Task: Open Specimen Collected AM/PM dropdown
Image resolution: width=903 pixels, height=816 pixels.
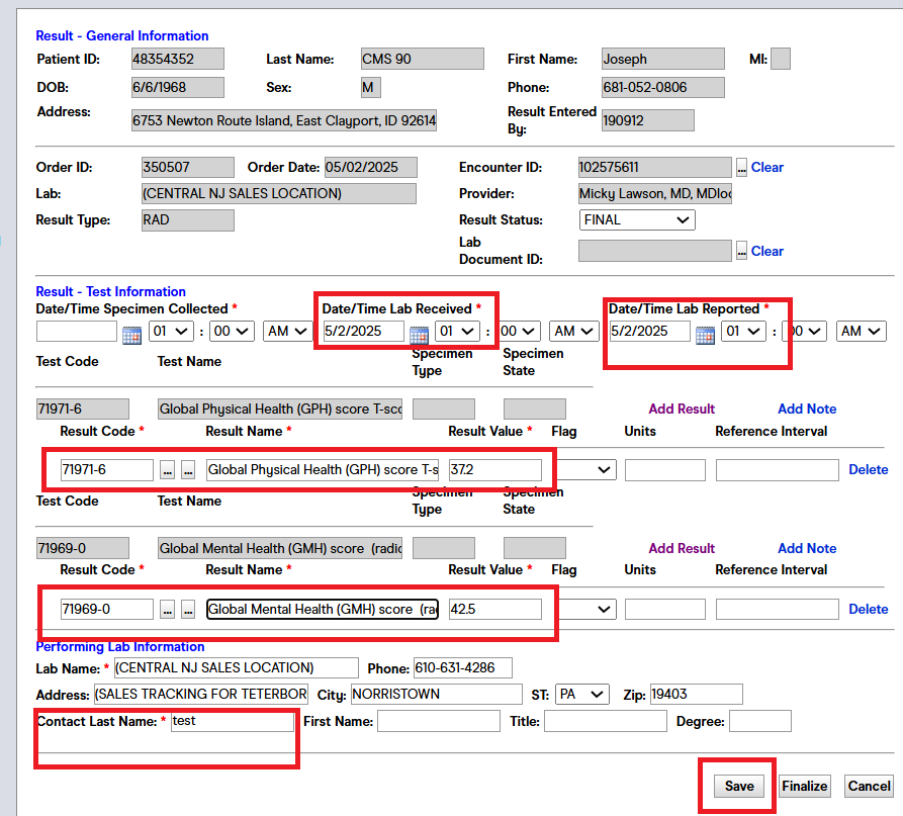Action: point(287,331)
